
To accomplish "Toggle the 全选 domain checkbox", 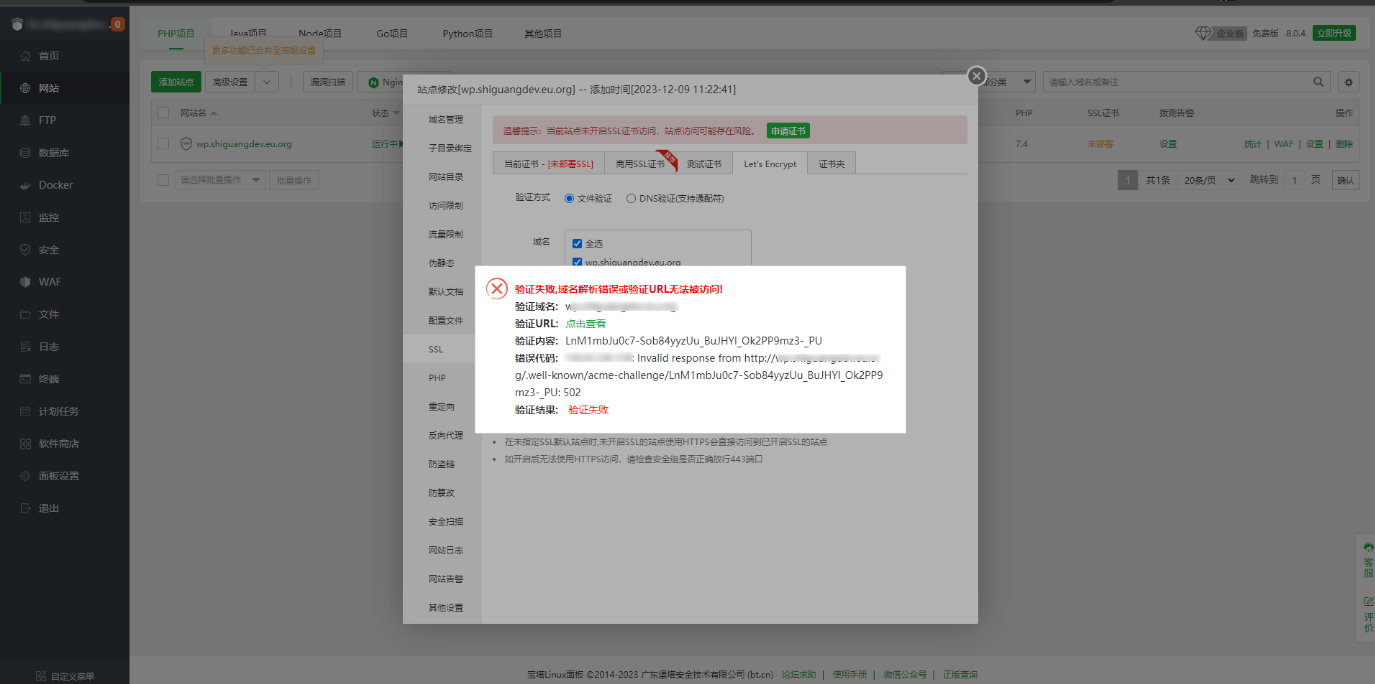I will click(577, 243).
